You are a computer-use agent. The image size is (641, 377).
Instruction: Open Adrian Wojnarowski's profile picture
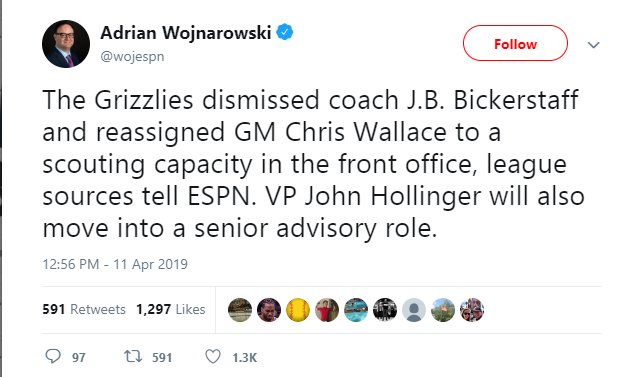tap(66, 44)
